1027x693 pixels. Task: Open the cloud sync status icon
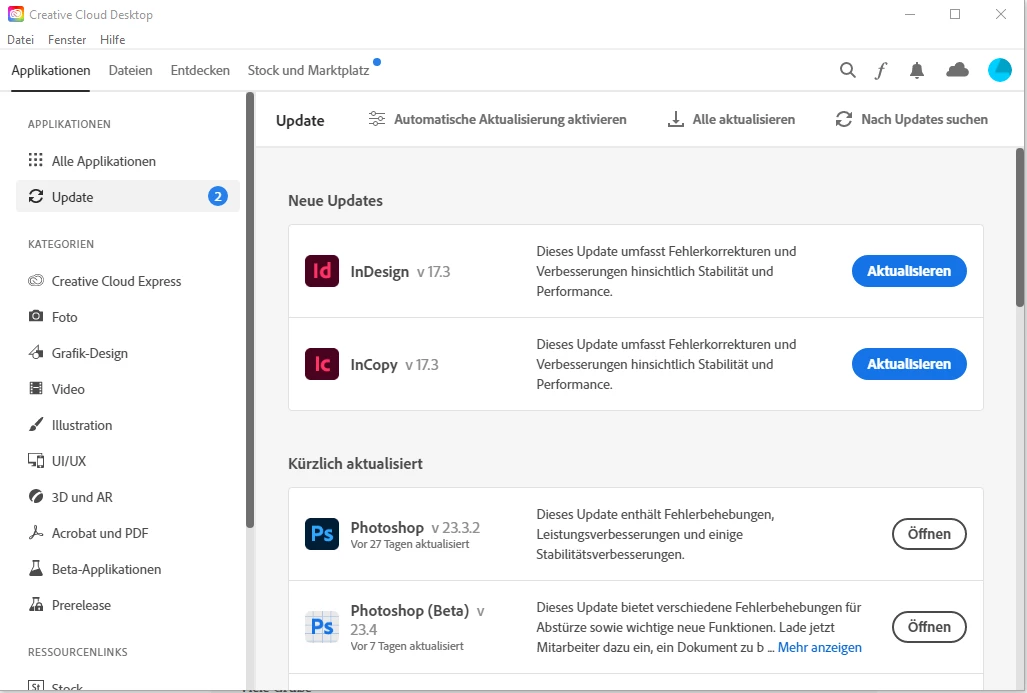click(957, 70)
